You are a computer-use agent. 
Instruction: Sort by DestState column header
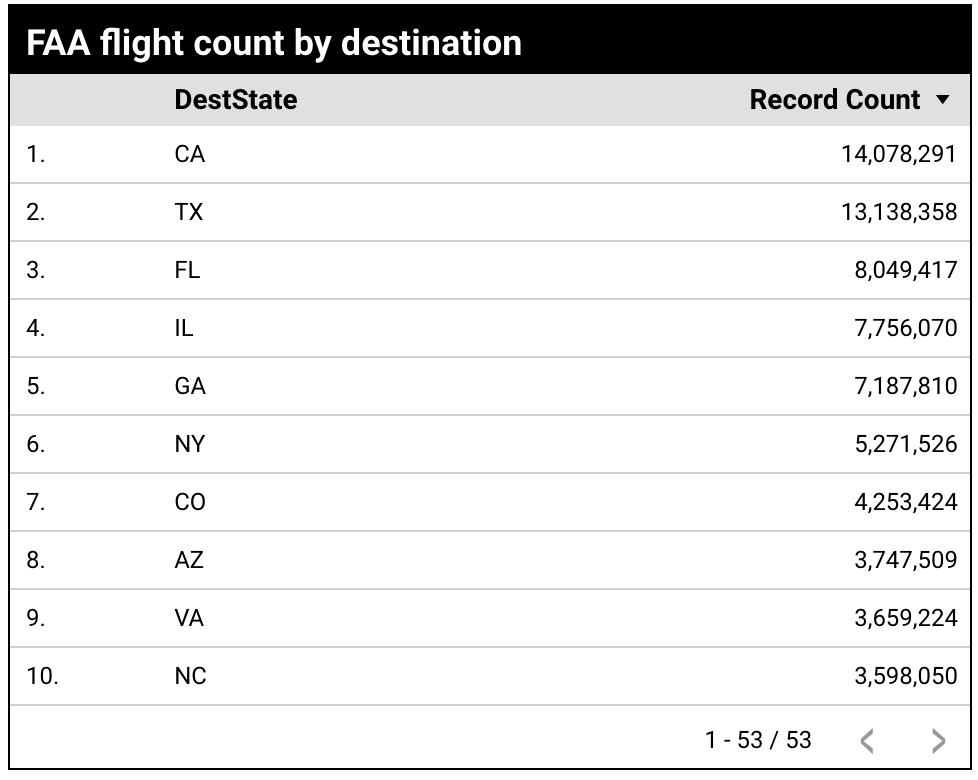click(235, 100)
